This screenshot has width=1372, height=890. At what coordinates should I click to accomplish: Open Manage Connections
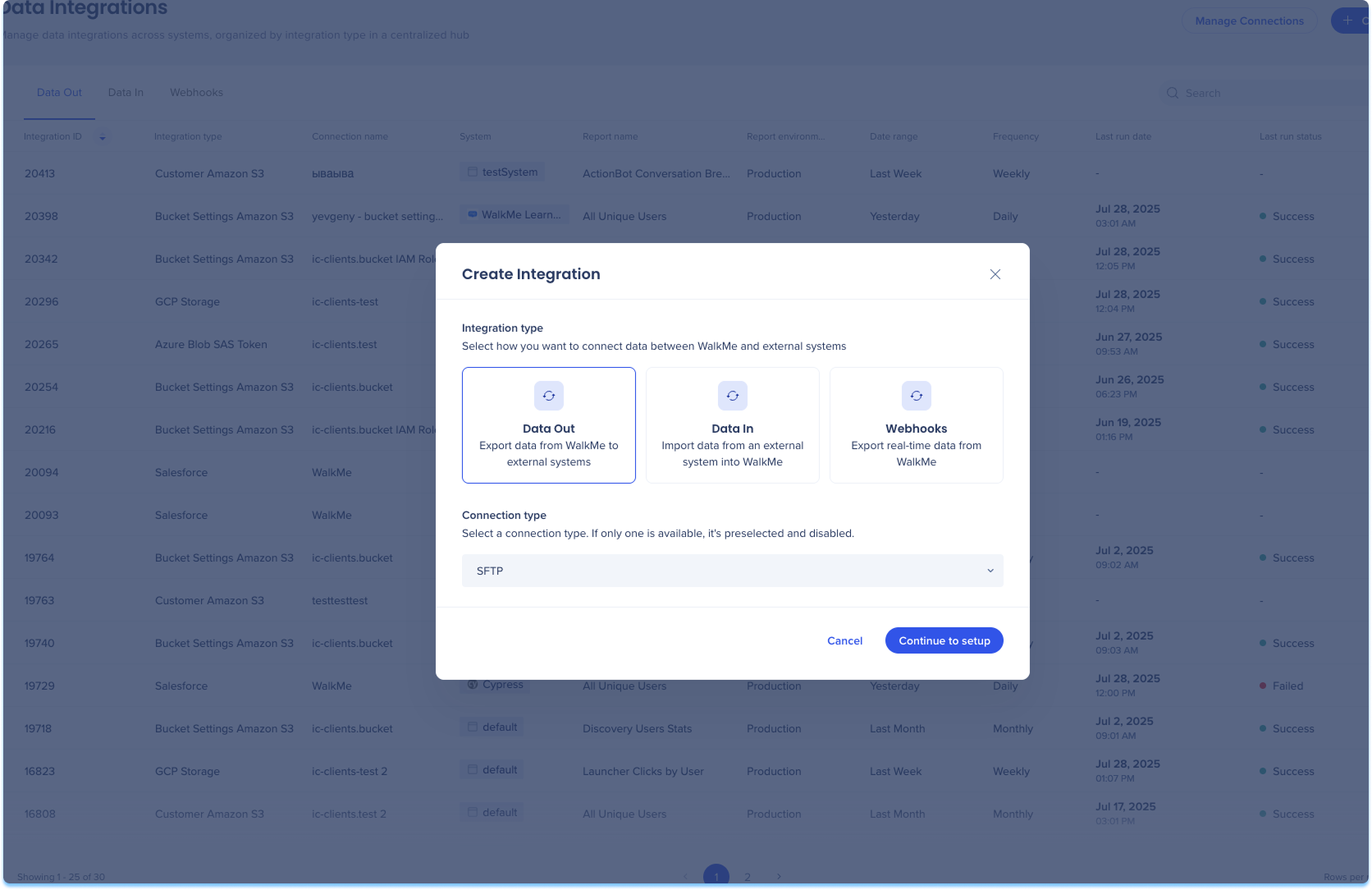pyautogui.click(x=1249, y=21)
